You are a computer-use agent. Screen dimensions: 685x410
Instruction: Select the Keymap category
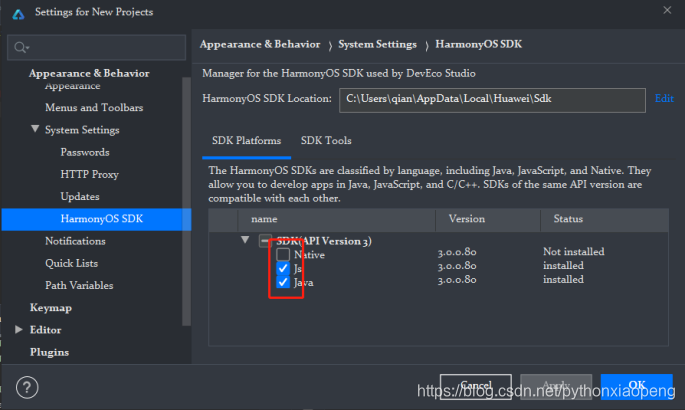pyautogui.click(x=51, y=308)
